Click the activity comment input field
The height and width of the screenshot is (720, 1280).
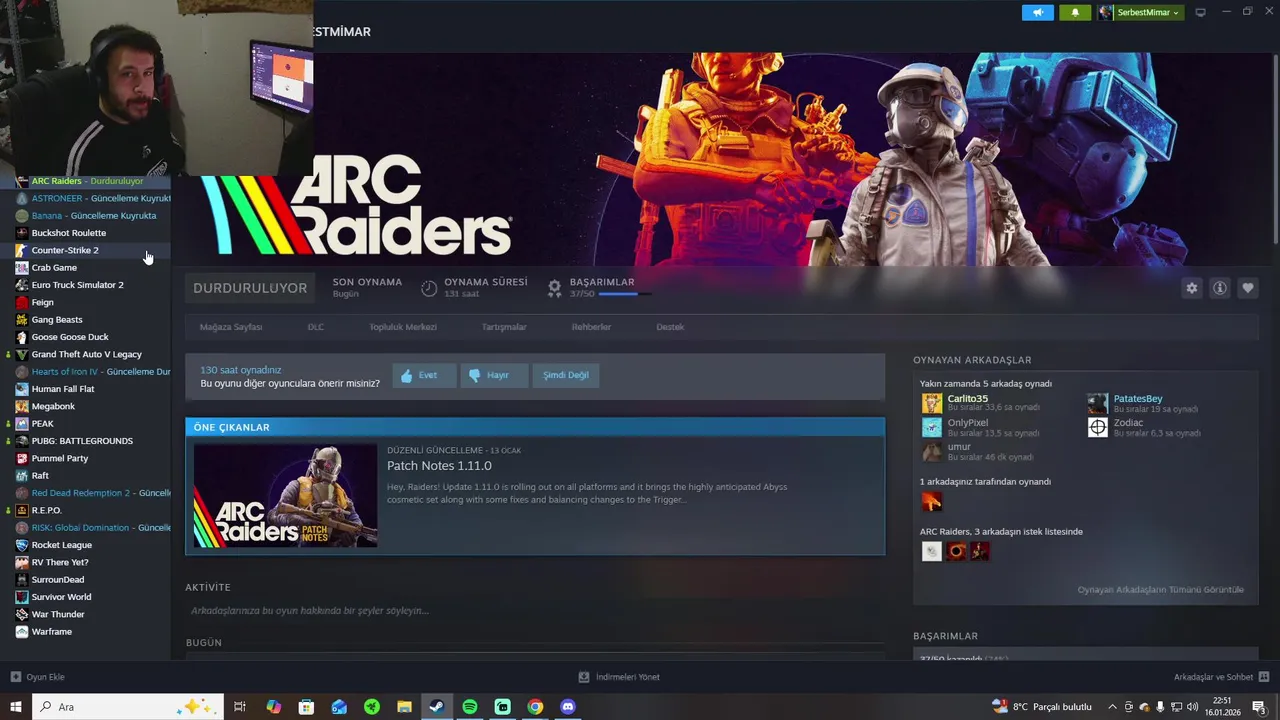coord(535,611)
